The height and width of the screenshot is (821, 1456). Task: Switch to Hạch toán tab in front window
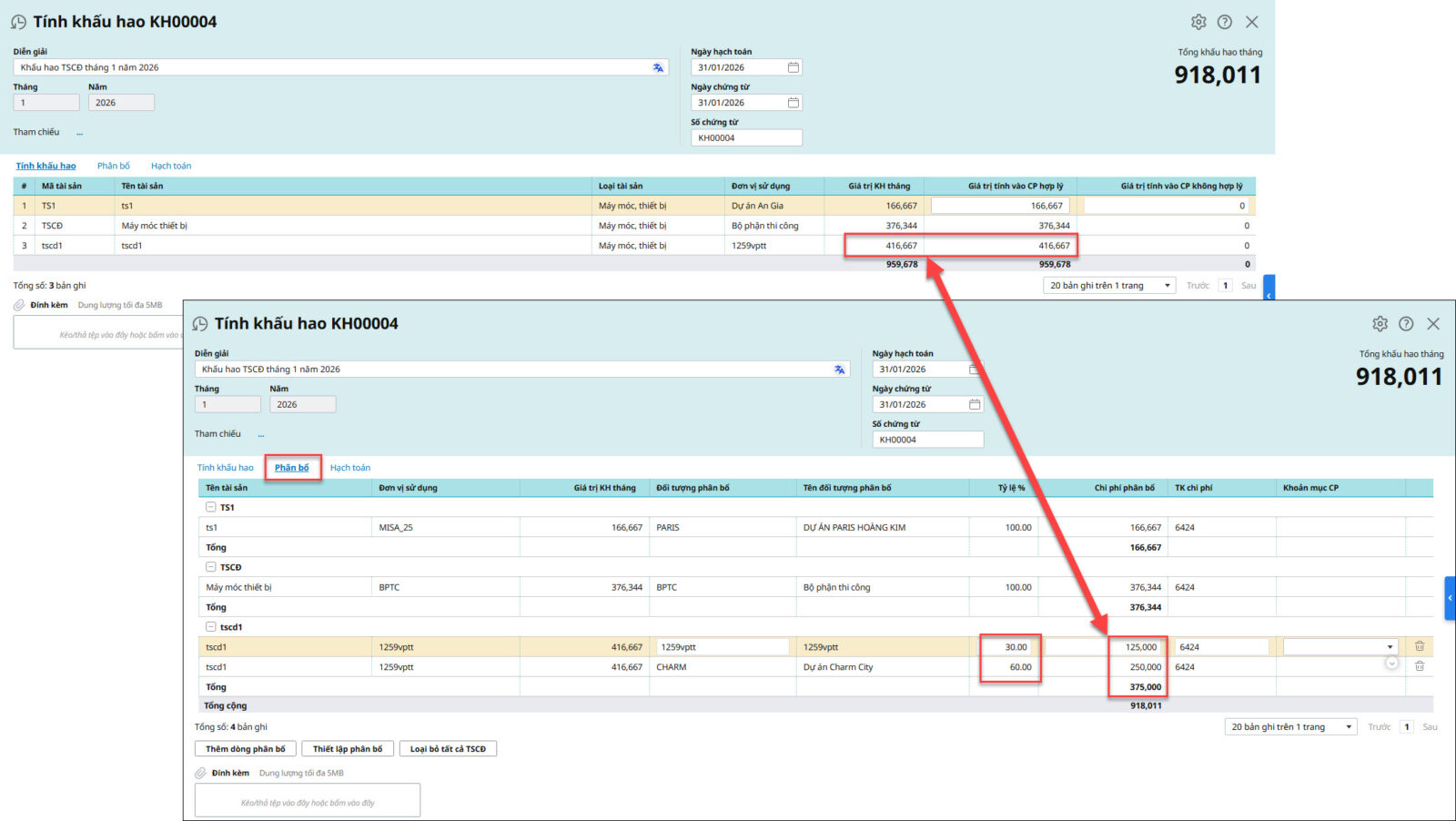click(x=349, y=468)
